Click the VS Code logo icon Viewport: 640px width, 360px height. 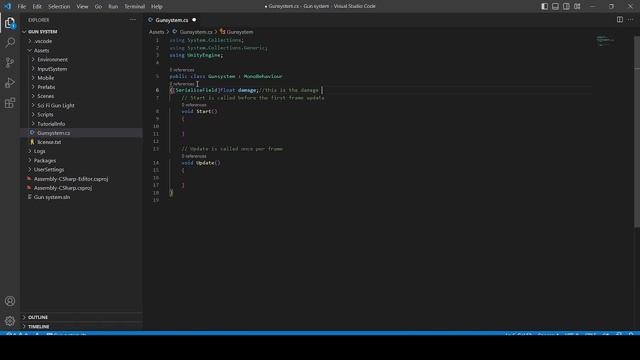8,6
